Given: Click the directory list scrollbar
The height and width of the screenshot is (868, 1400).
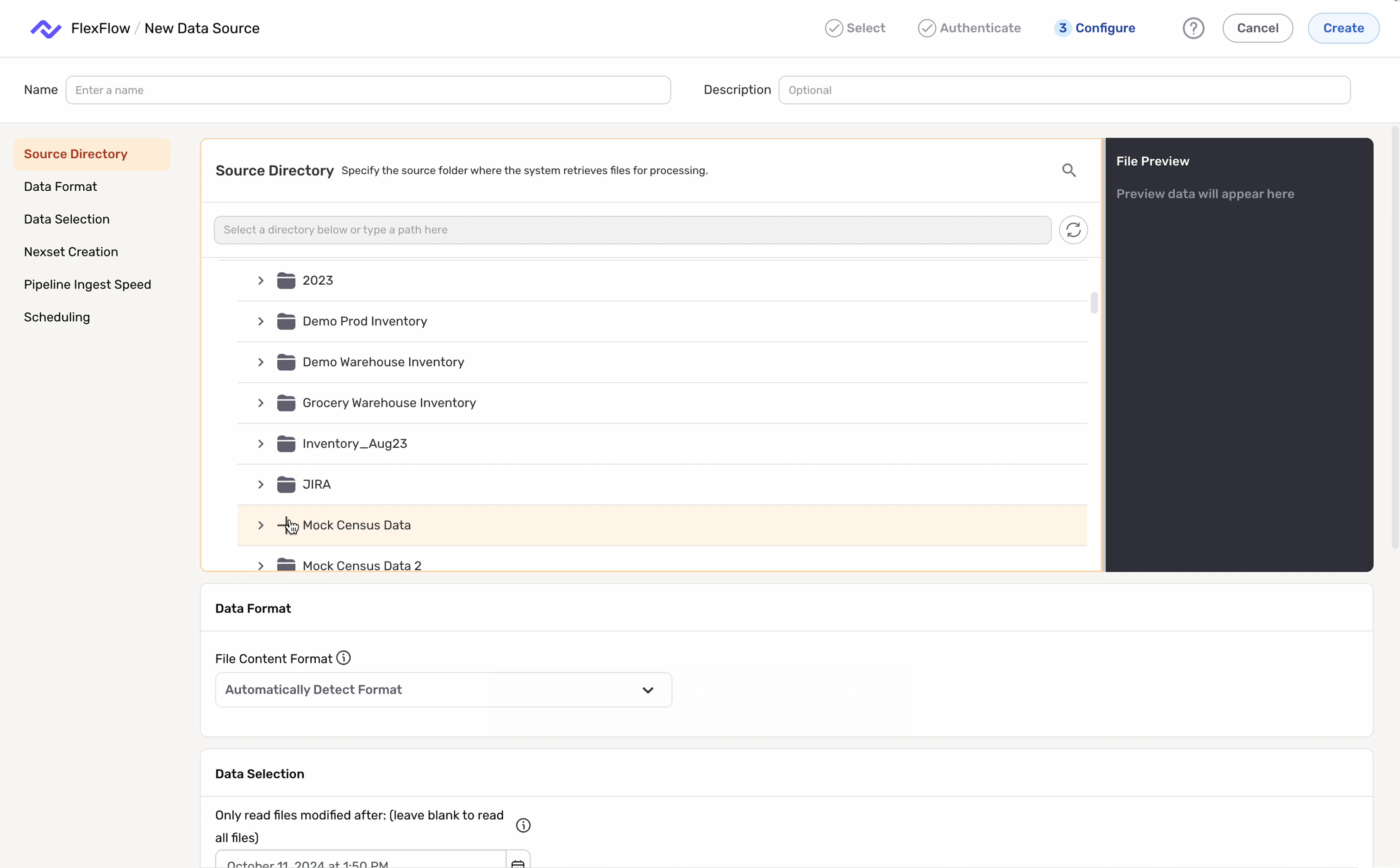Looking at the screenshot, I should pyautogui.click(x=1094, y=303).
